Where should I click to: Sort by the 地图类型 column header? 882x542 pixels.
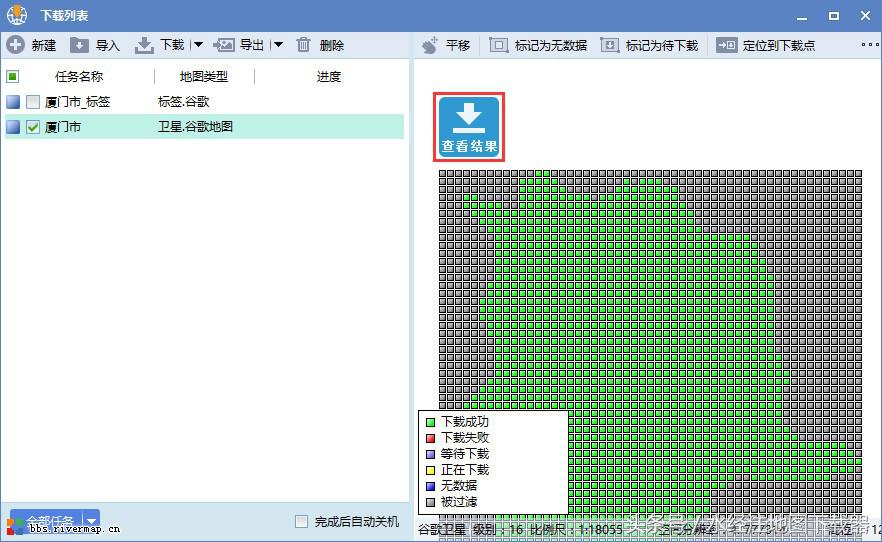tap(204, 76)
